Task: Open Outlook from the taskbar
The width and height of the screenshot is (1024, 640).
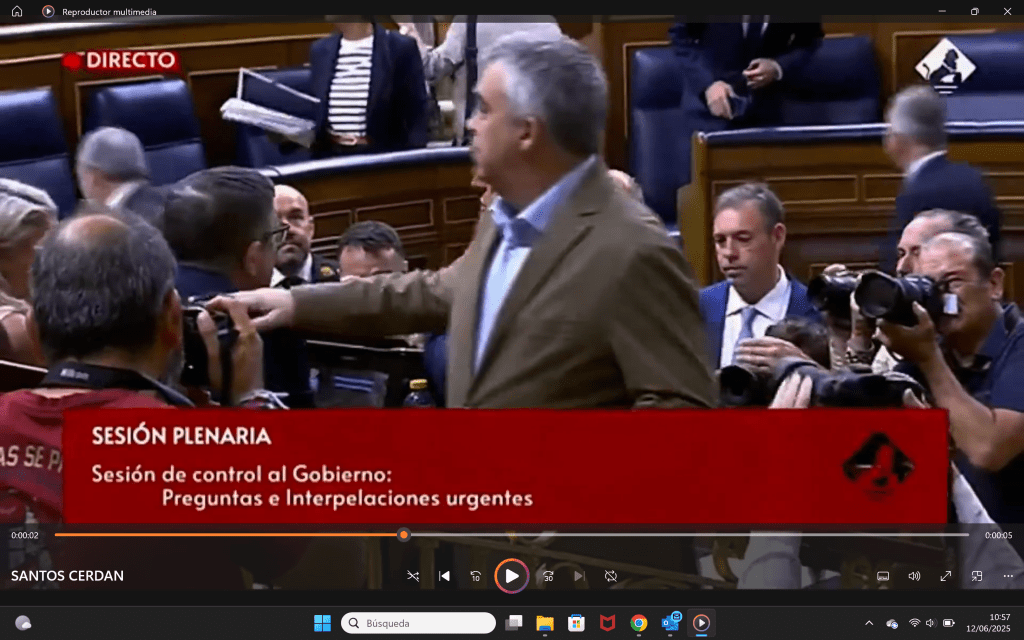Action: coord(670,623)
